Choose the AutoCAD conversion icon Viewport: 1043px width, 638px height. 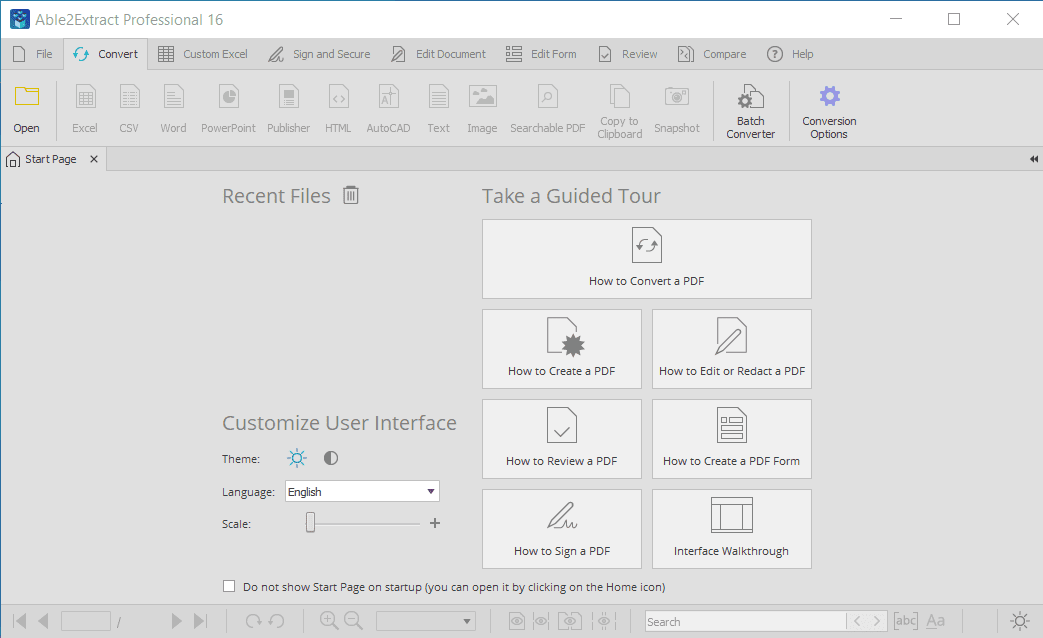point(388,97)
